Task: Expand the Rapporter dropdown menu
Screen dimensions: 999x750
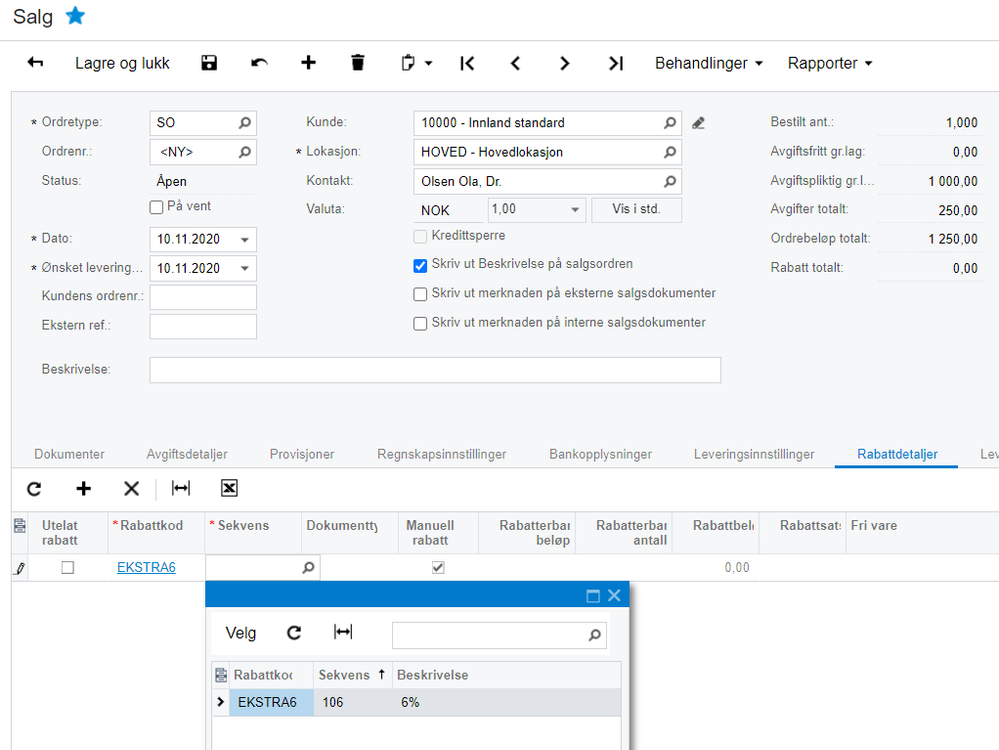Action: [x=829, y=63]
